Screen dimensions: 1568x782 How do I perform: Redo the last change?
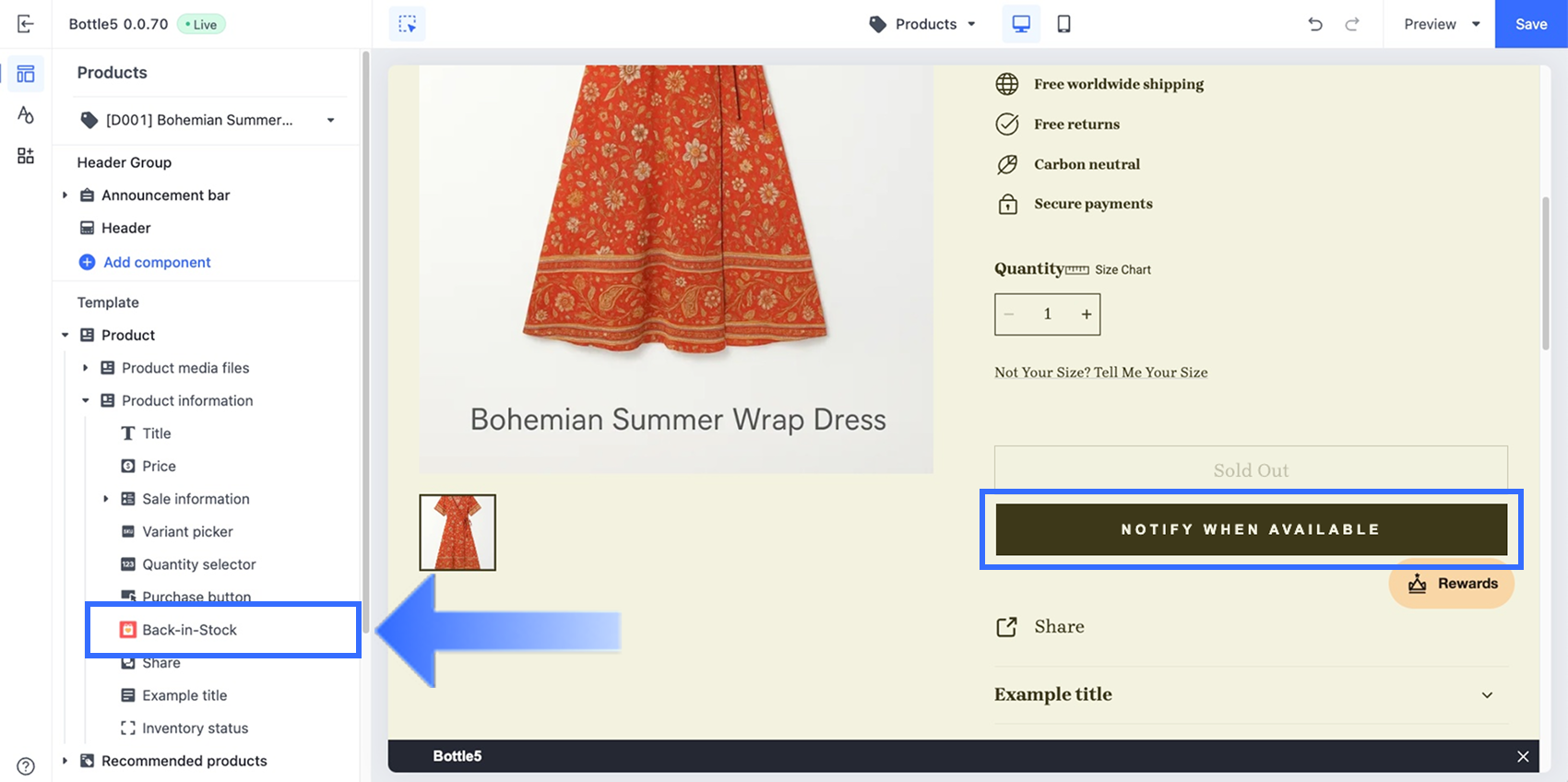[1352, 24]
